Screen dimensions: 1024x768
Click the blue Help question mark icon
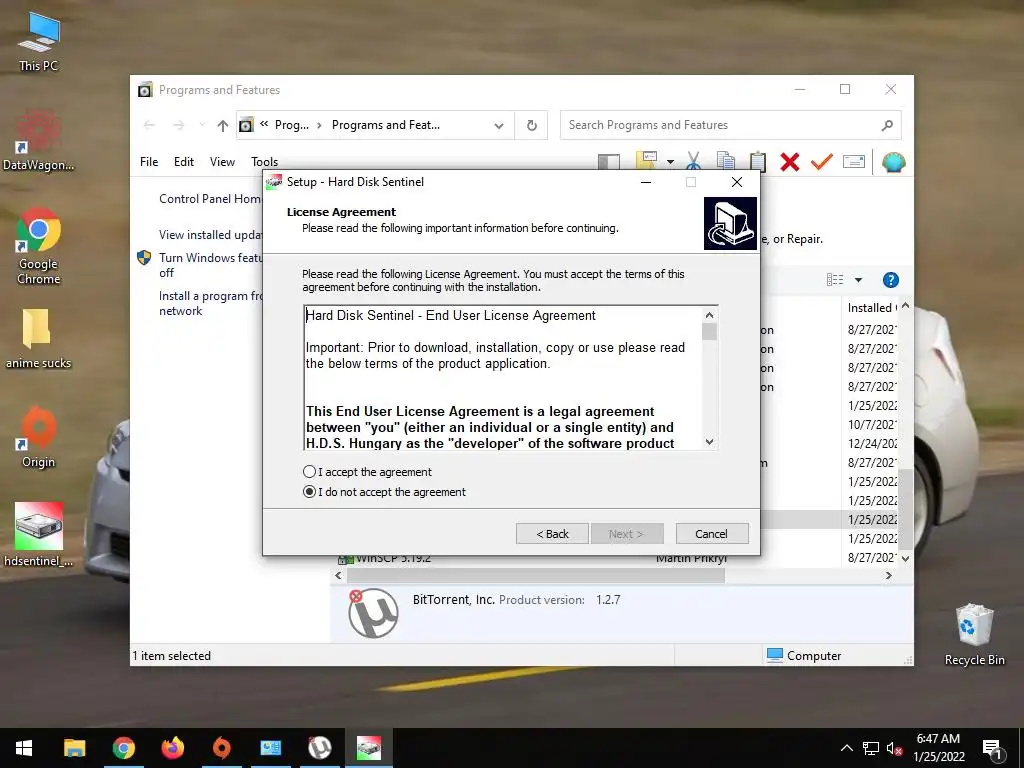coord(890,280)
